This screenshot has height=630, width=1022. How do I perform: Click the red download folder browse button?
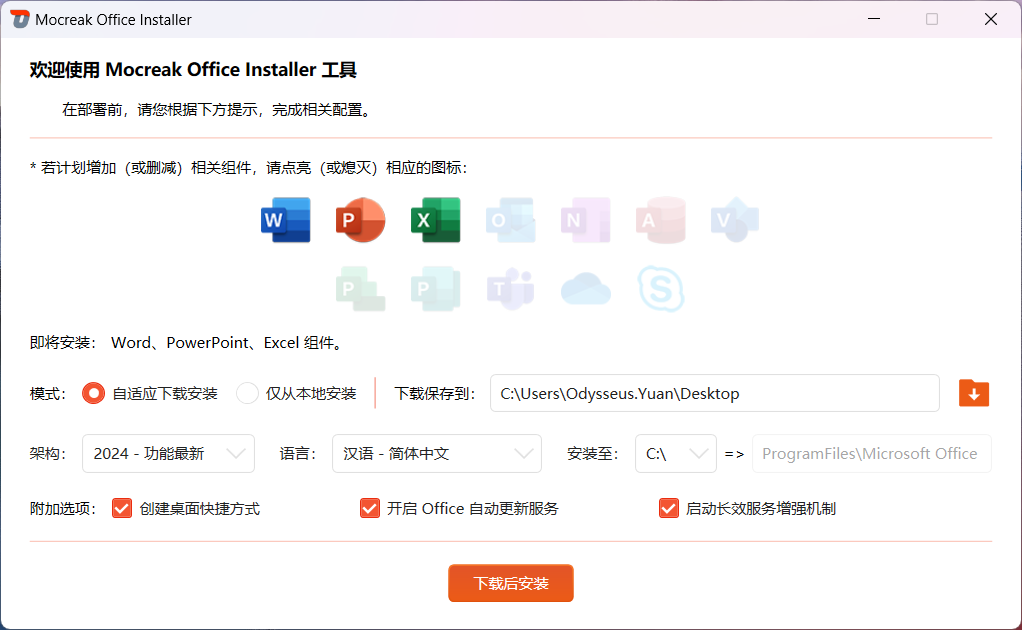click(x=973, y=393)
